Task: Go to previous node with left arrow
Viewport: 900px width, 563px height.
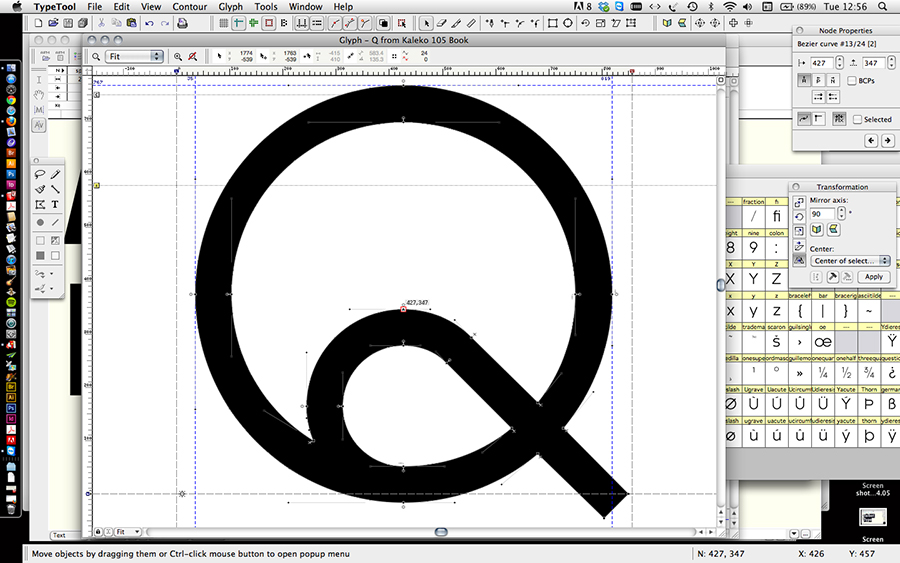Action: pos(871,140)
